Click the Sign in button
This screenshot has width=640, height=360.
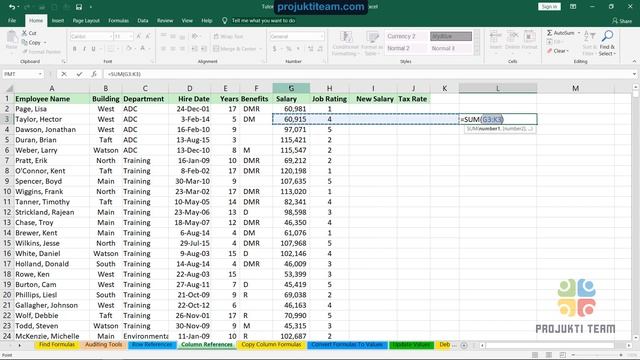[x=549, y=7]
